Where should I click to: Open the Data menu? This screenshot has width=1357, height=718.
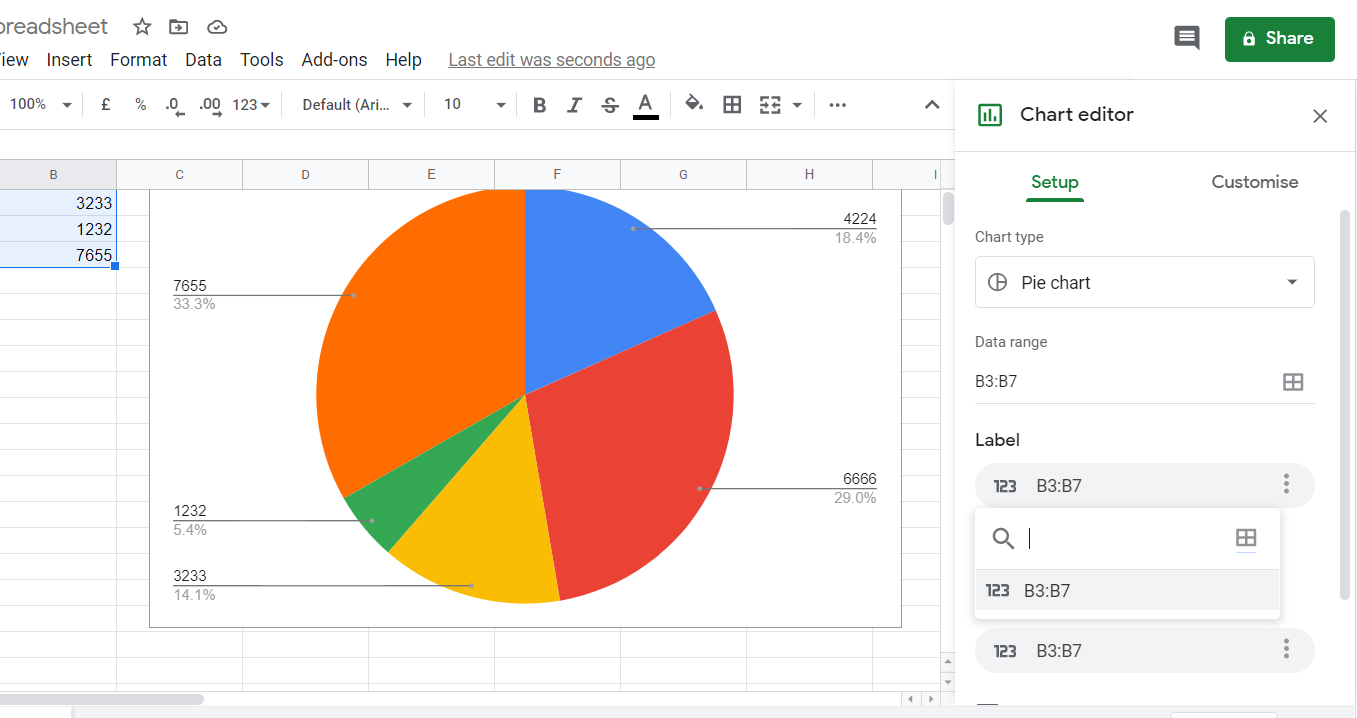(203, 60)
